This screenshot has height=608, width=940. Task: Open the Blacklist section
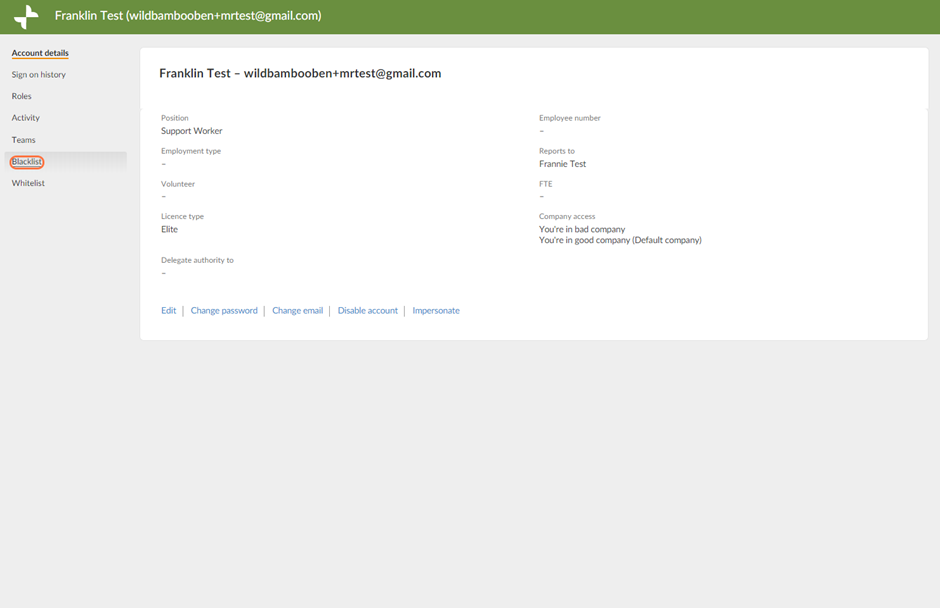(27, 162)
